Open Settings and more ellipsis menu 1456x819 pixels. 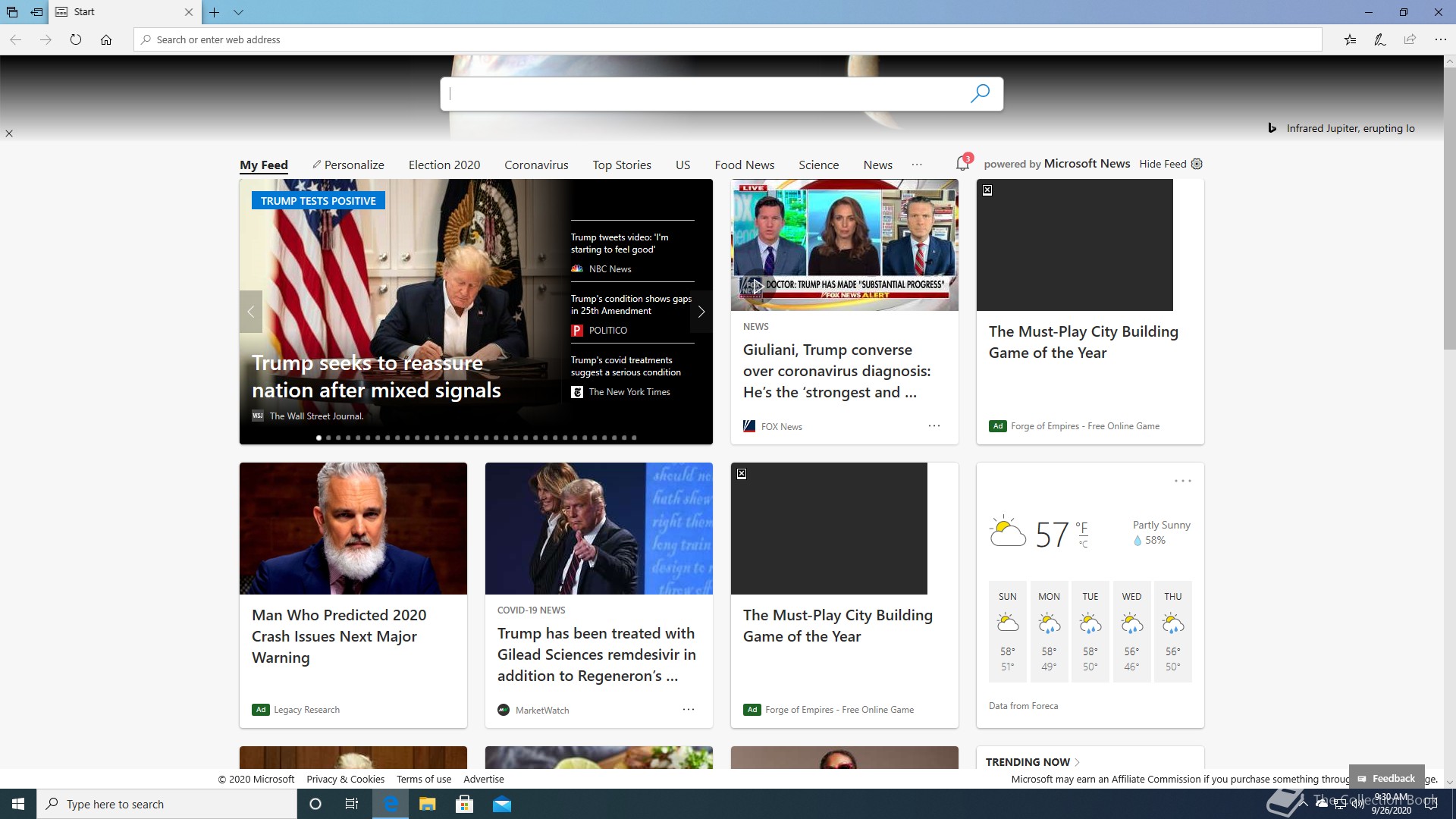coord(1440,39)
